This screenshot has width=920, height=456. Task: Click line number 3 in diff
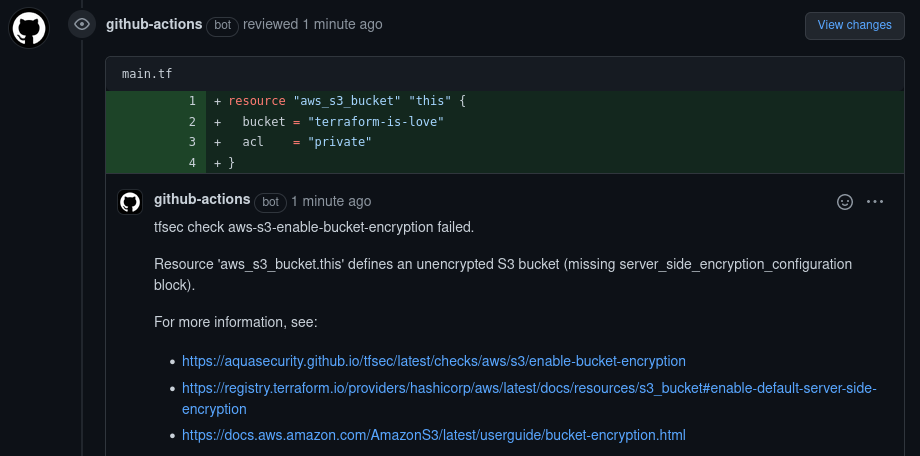coord(191,142)
